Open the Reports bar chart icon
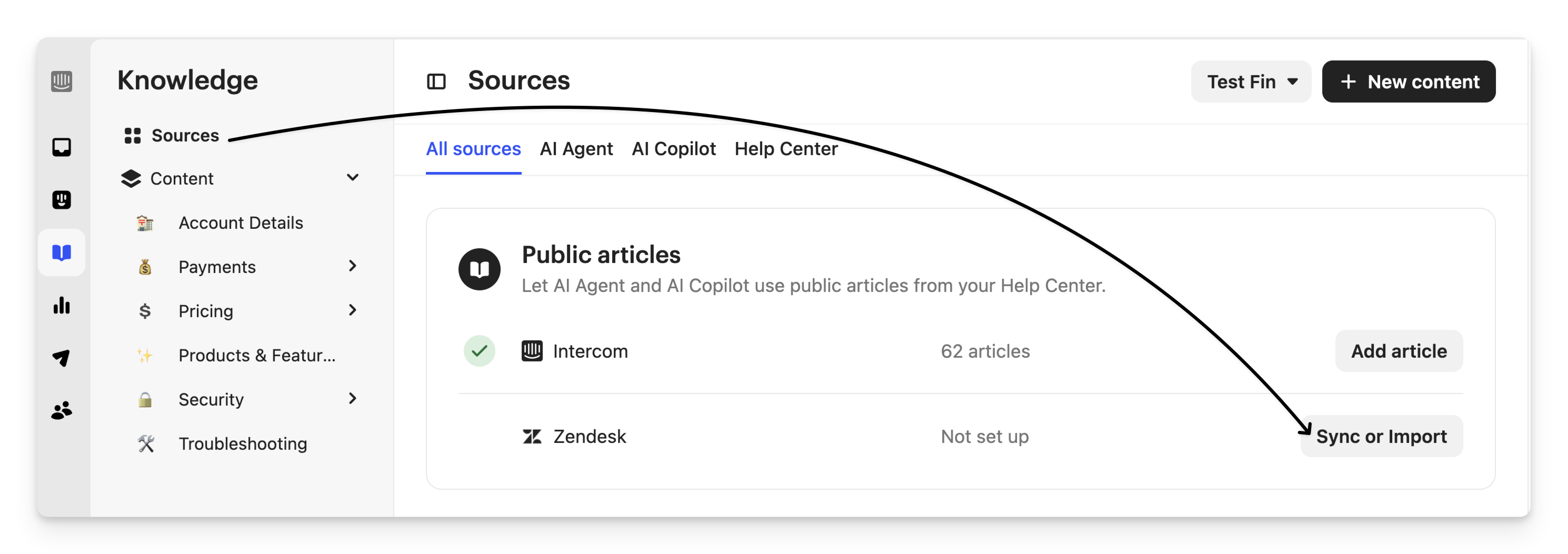This screenshot has height=554, width=1568. coord(62,305)
